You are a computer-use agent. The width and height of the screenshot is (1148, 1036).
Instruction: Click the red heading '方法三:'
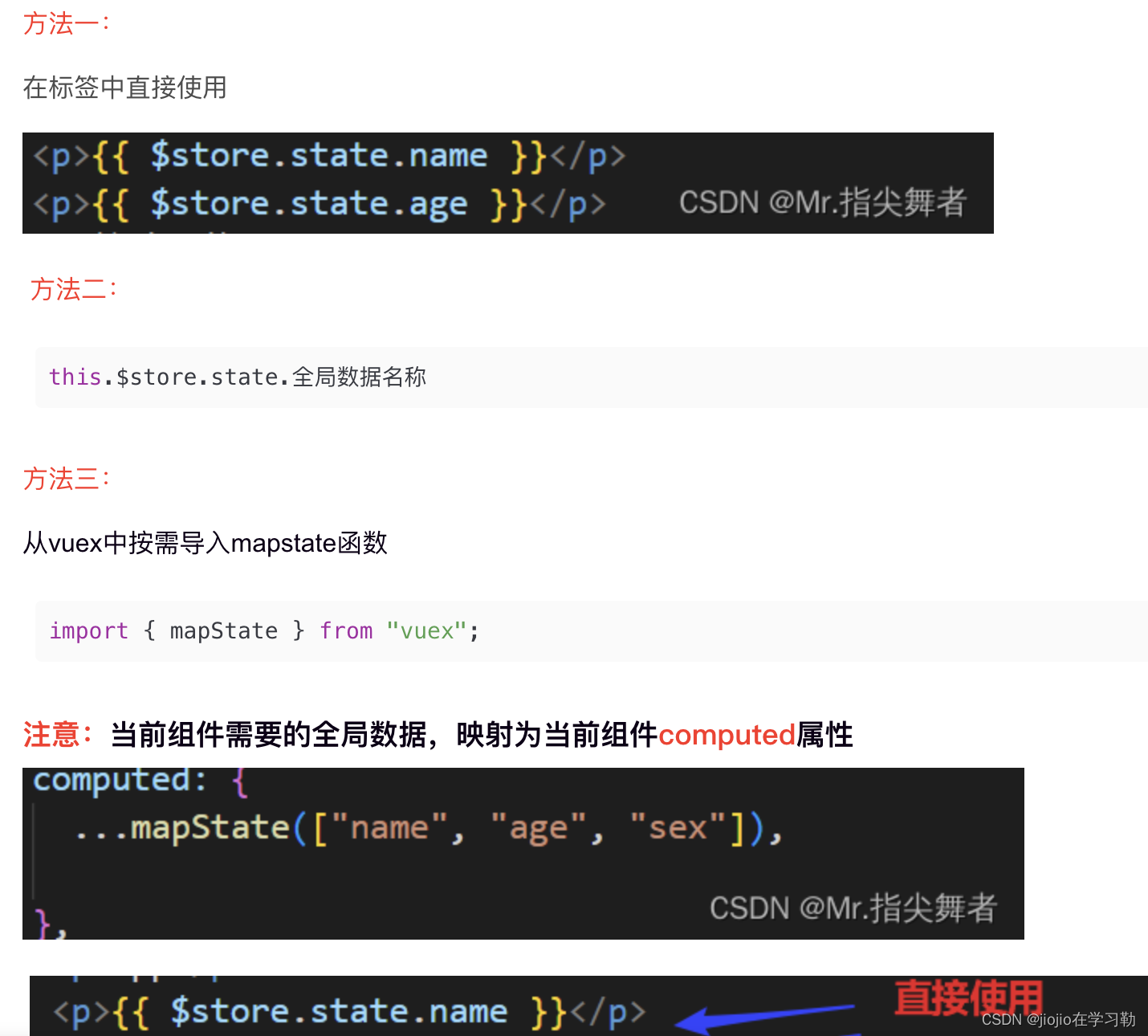66,479
